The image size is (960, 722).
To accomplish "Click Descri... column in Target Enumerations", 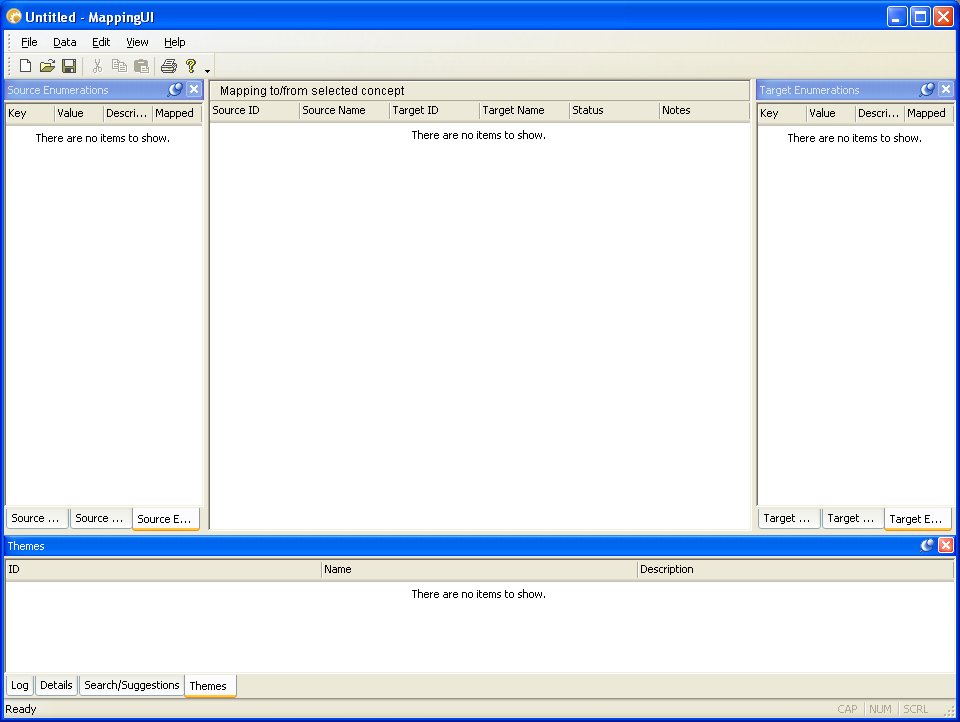I will (880, 113).
